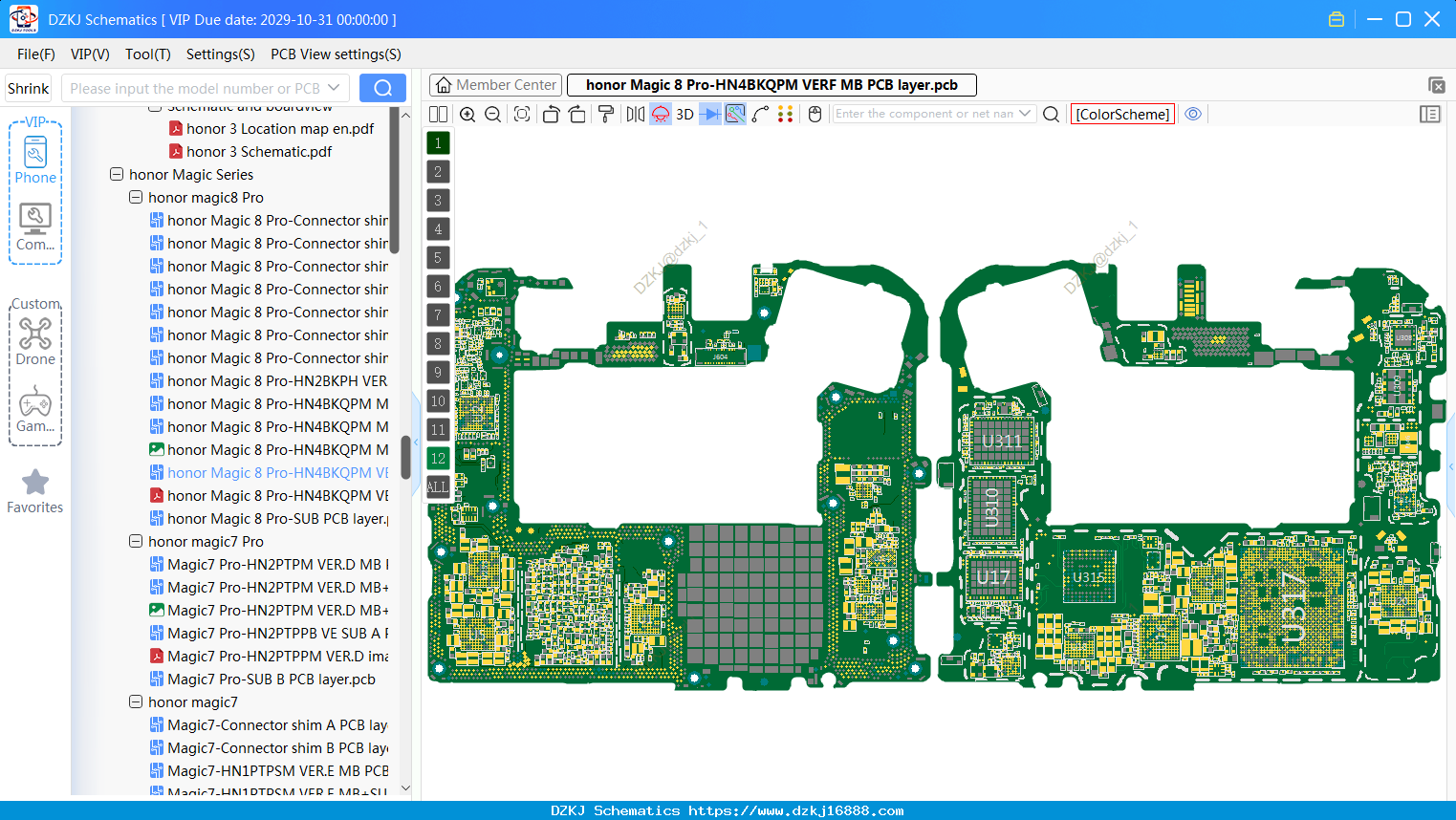Viewport: 1456px width, 820px height.
Task: Open the ColorScheme settings
Action: tap(1122, 114)
